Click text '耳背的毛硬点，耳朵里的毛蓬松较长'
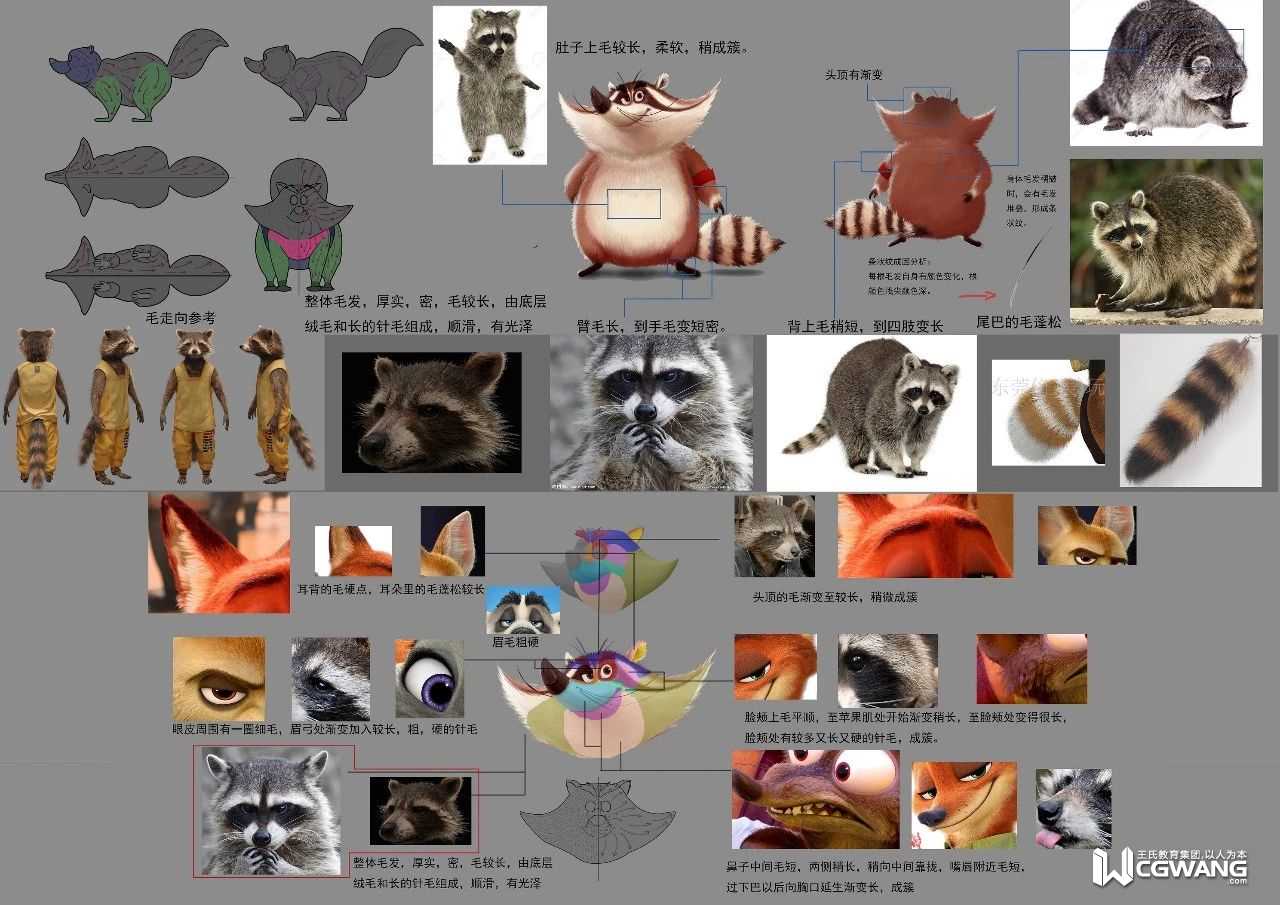Image resolution: width=1280 pixels, height=905 pixels. (391, 590)
